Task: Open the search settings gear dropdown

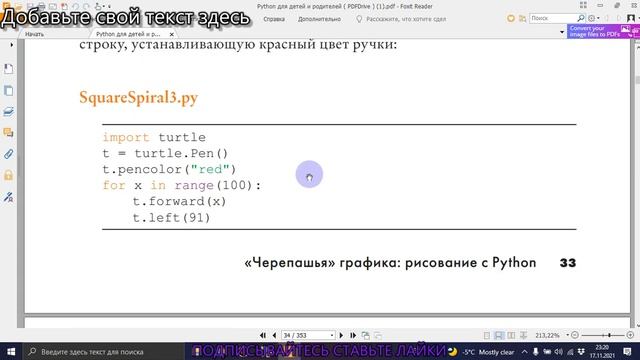Action: pos(593,18)
